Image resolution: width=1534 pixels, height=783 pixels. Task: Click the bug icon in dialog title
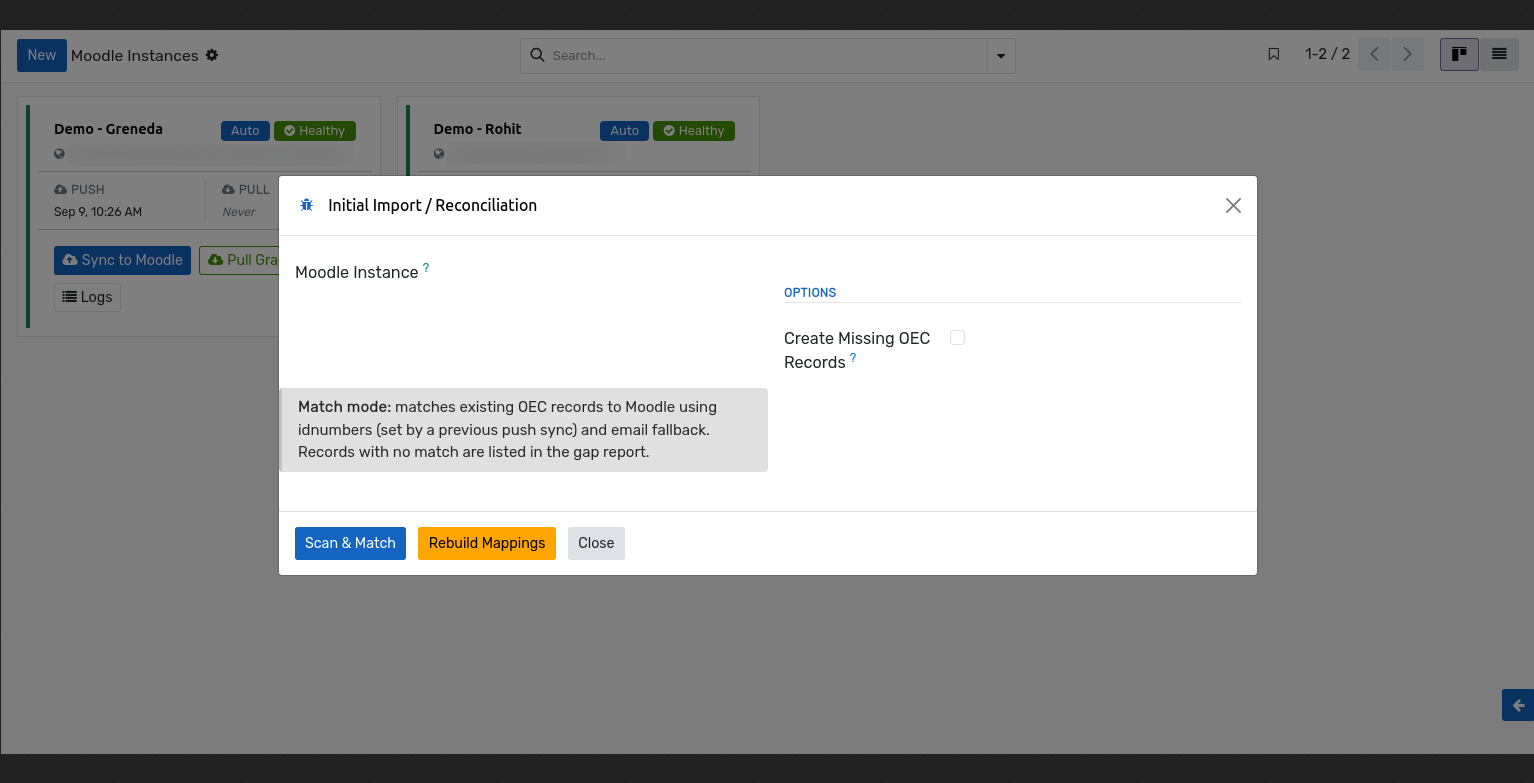coord(307,205)
